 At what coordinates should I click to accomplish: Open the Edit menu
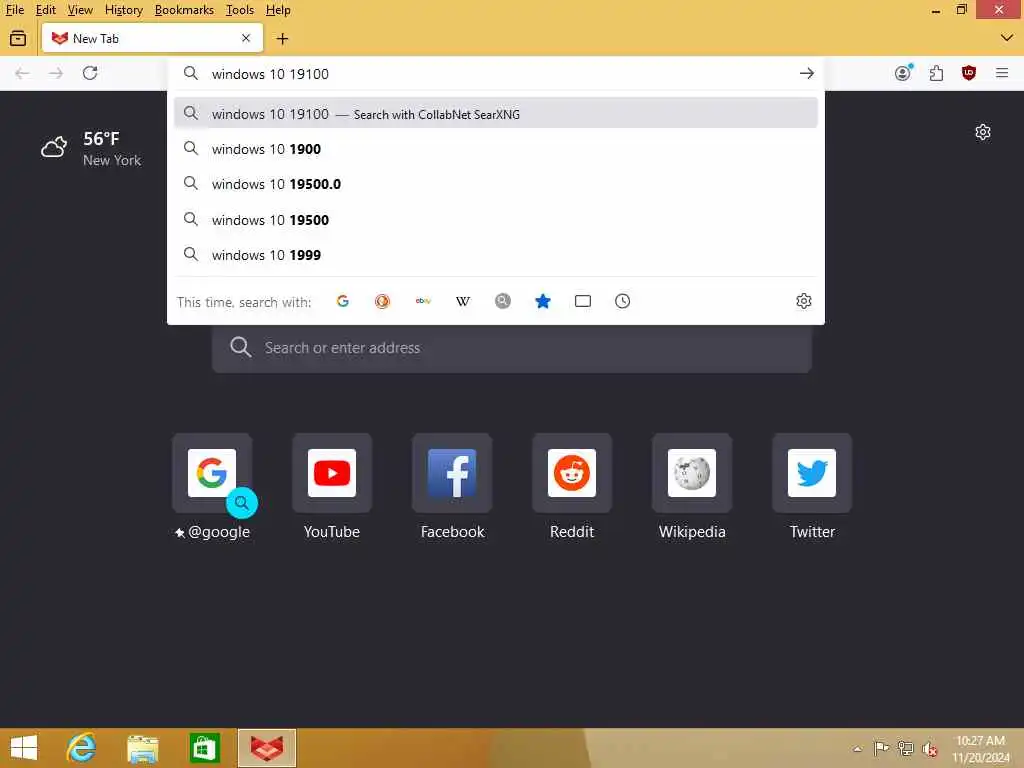tap(46, 10)
